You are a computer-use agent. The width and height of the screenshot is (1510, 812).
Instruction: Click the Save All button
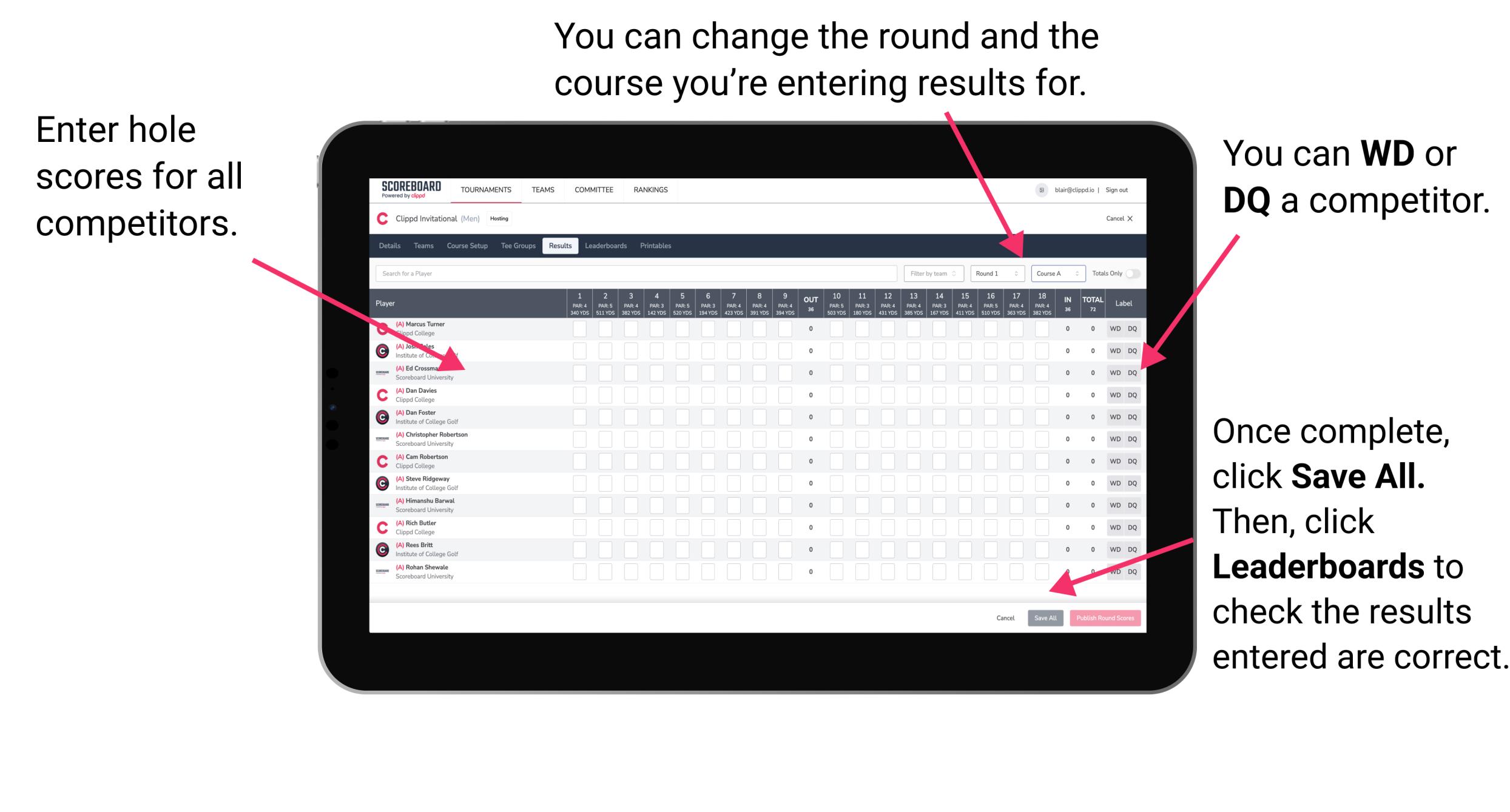point(1045,618)
